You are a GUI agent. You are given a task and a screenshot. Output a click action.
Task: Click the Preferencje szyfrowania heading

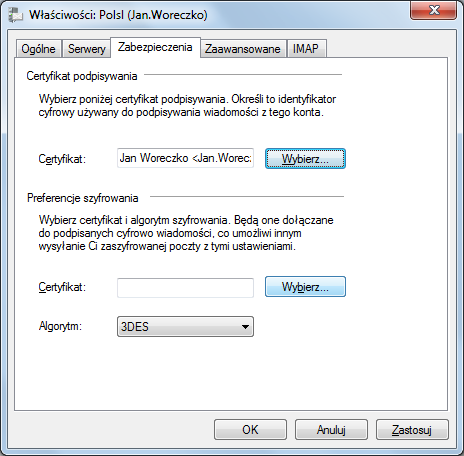click(82, 198)
